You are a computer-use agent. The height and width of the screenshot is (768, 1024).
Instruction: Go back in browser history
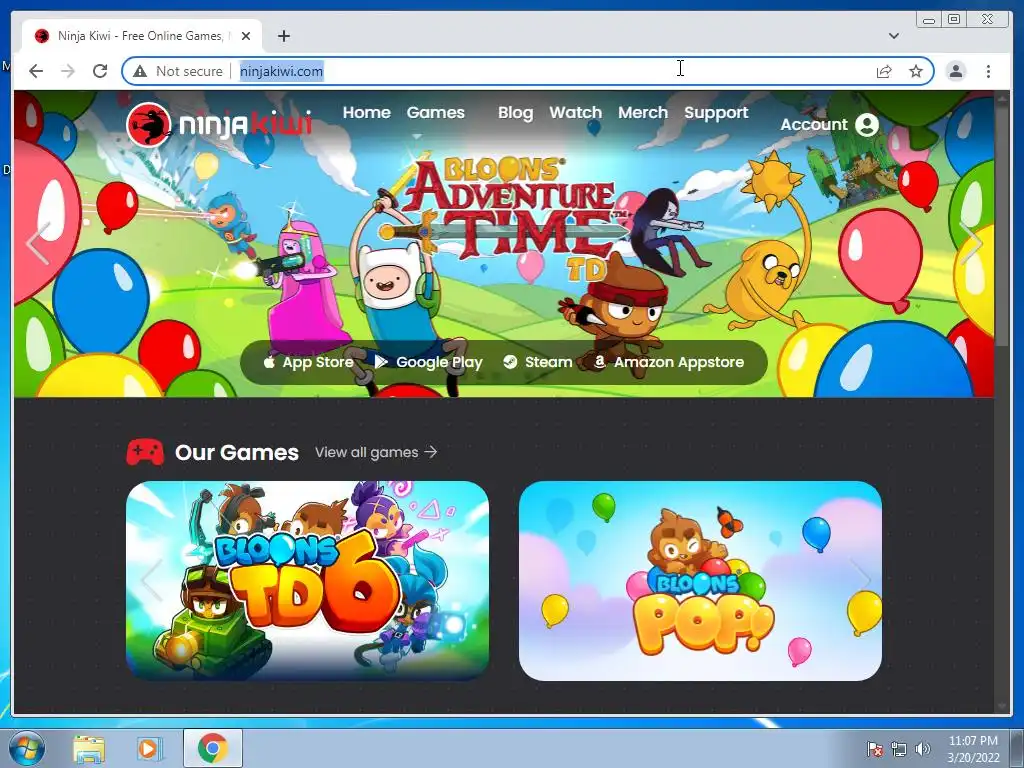click(36, 71)
